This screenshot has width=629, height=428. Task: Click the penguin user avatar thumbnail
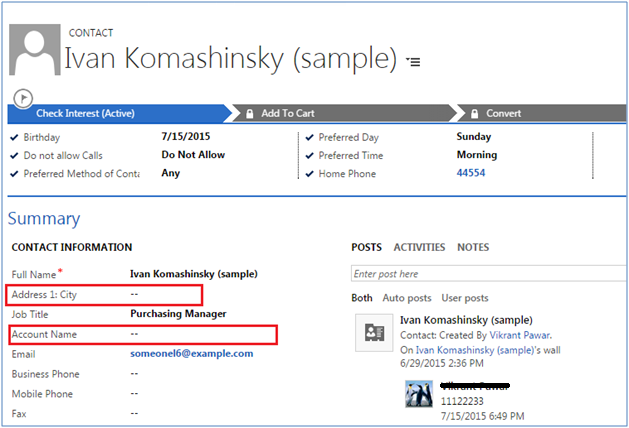point(419,394)
